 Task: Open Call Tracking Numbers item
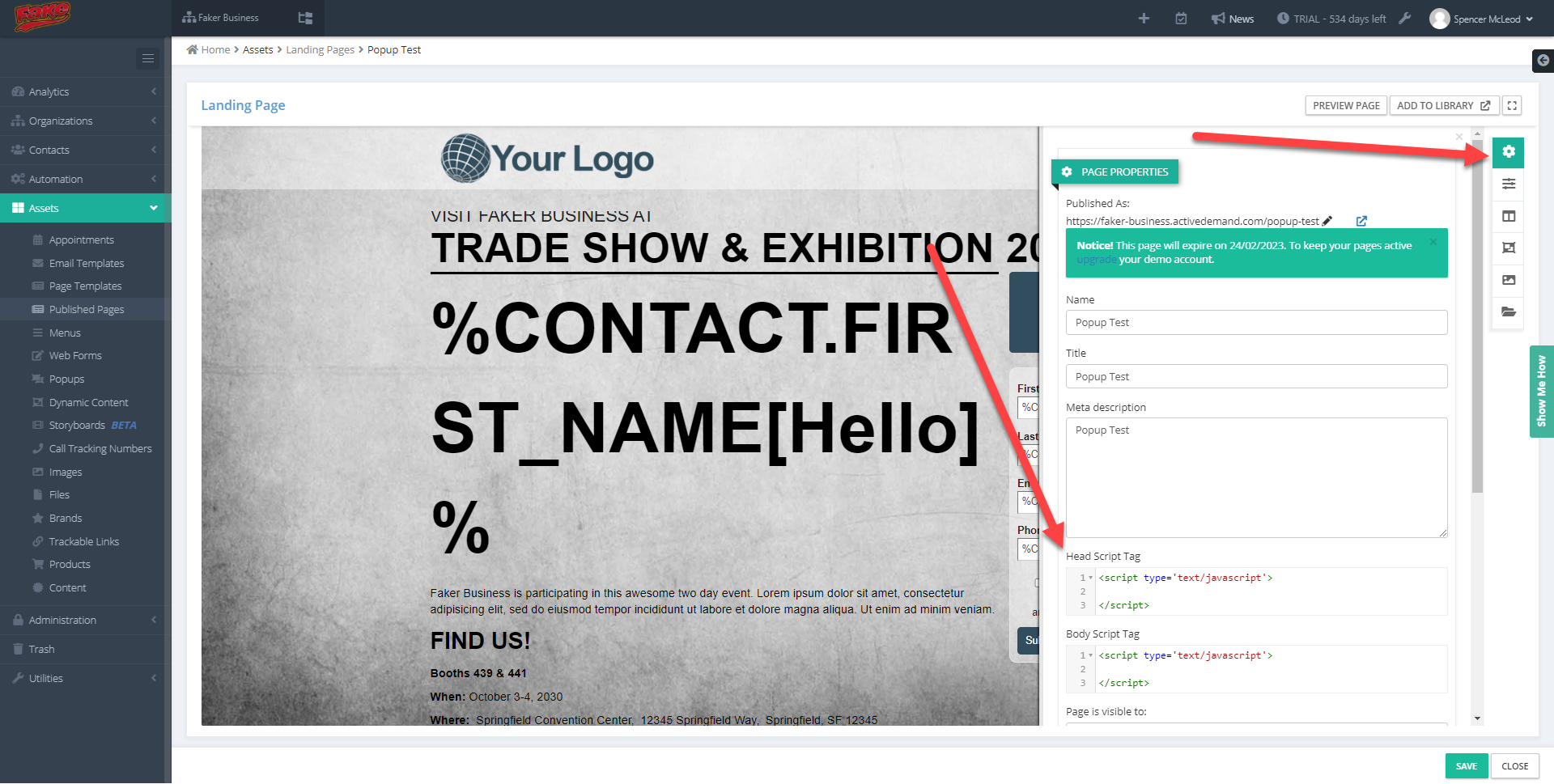[100, 449]
